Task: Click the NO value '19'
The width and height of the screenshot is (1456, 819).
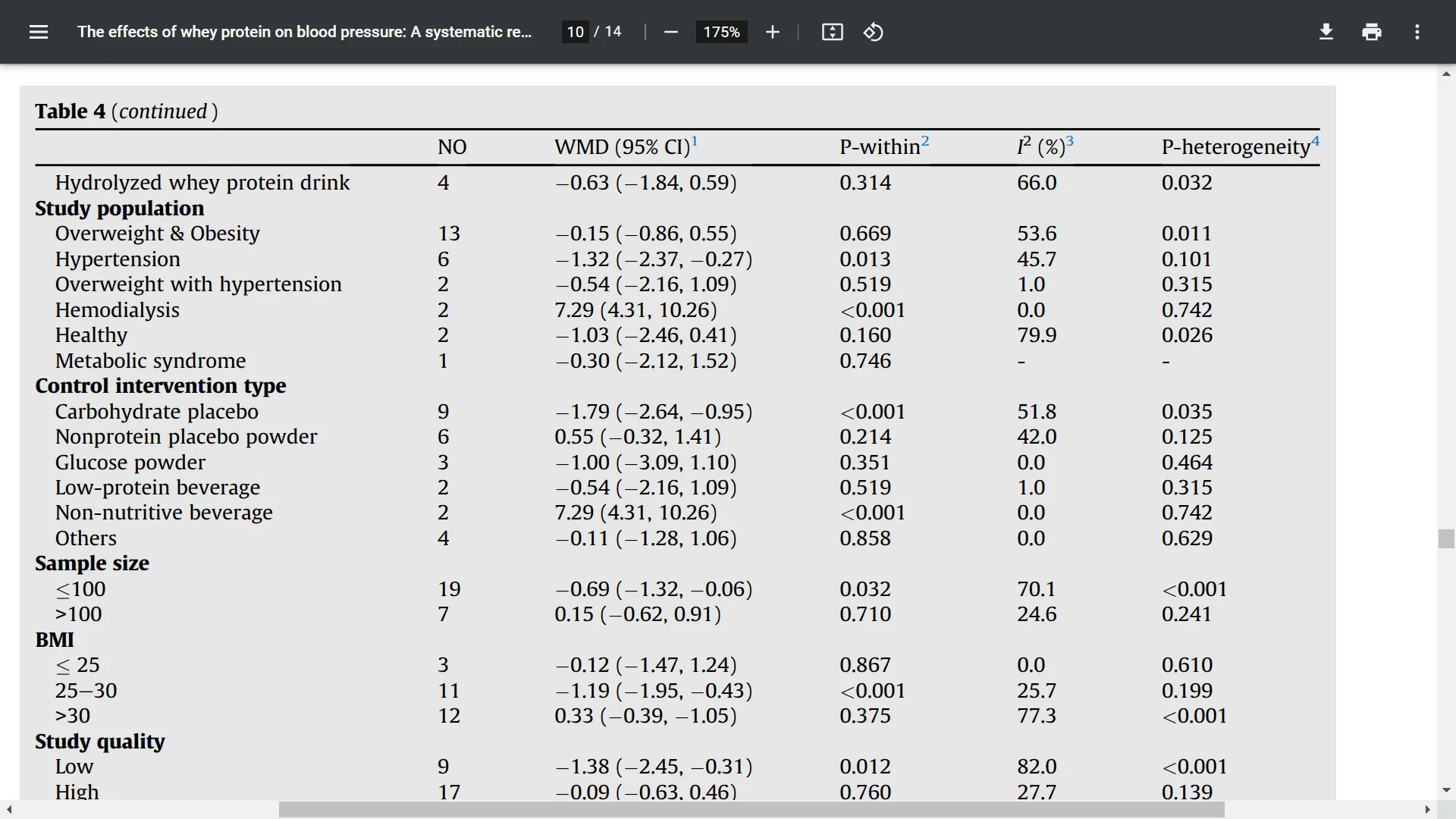Action: (449, 589)
